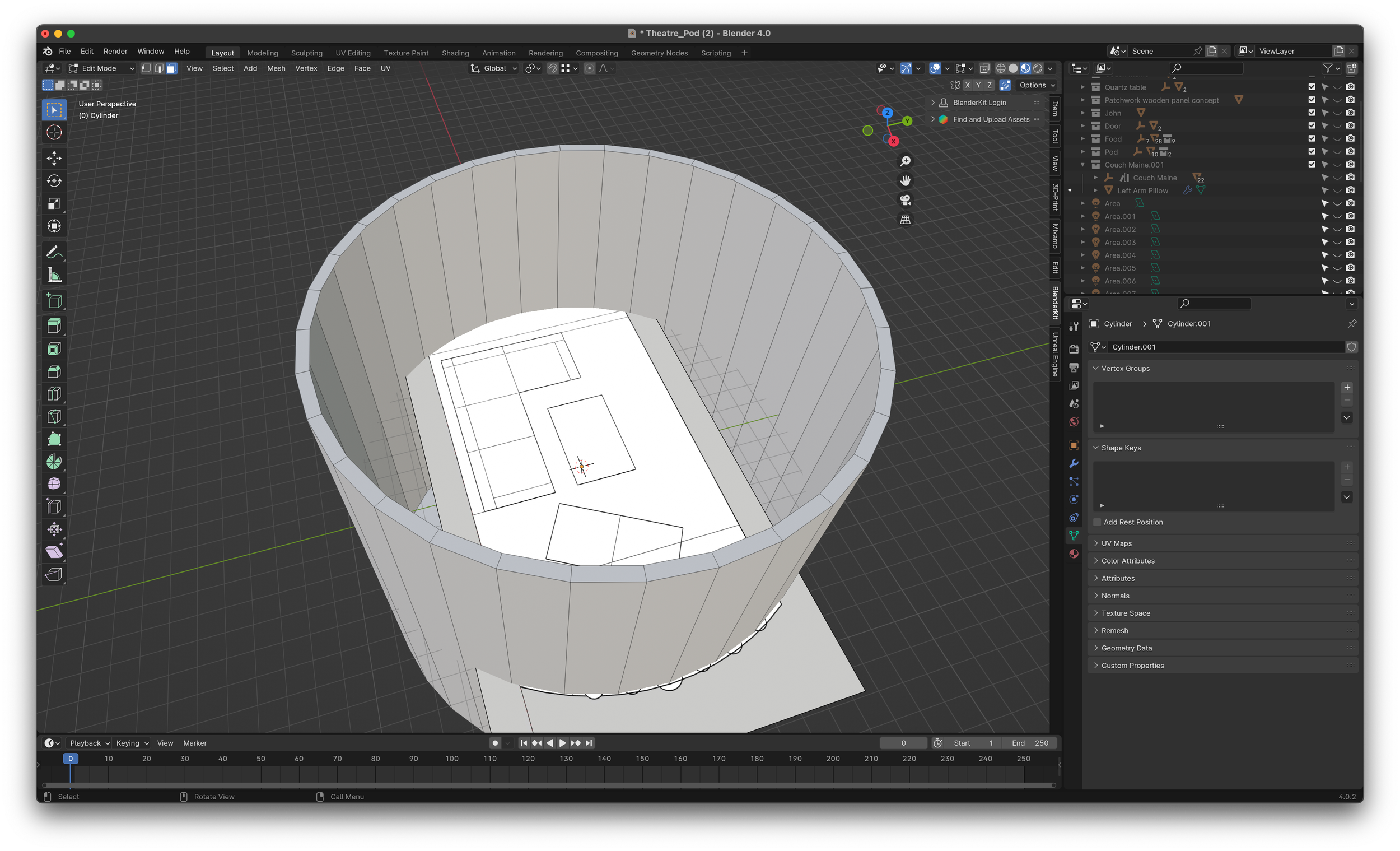Pick the Extrude Region tool
The height and width of the screenshot is (851, 1400).
(54, 325)
